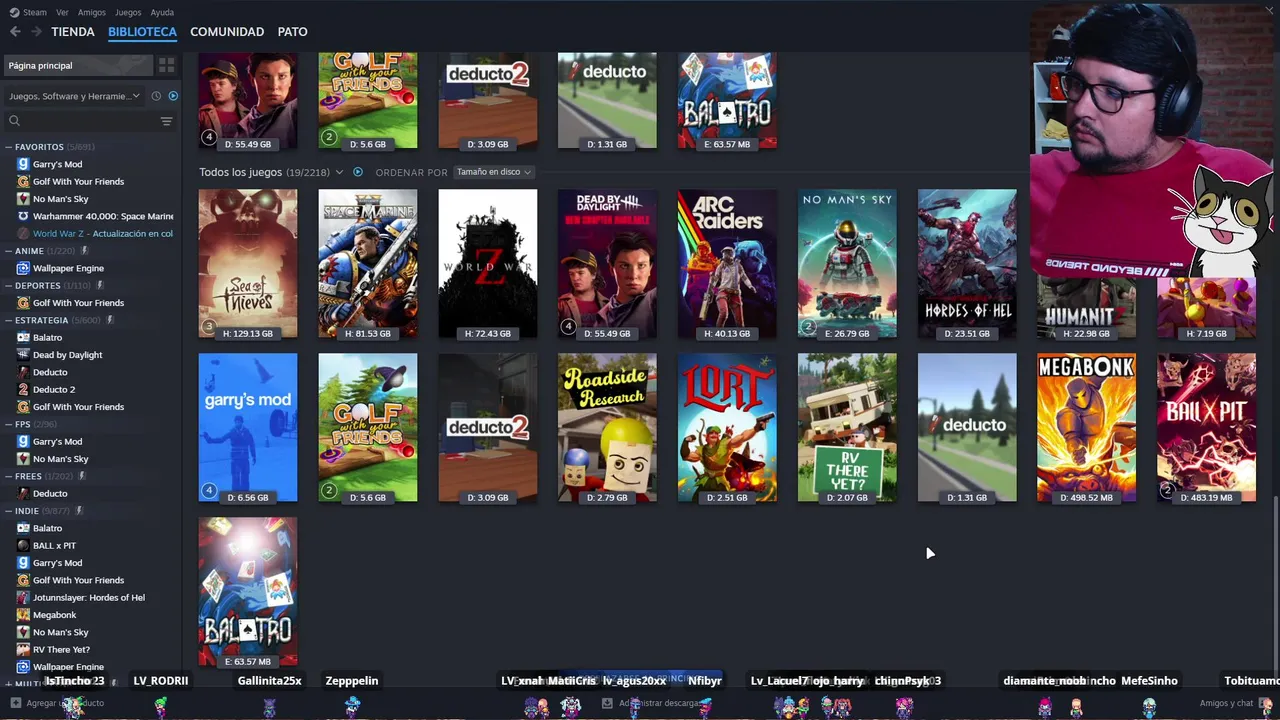Click the library vertical scrollbar thumb

click(x=1275, y=590)
